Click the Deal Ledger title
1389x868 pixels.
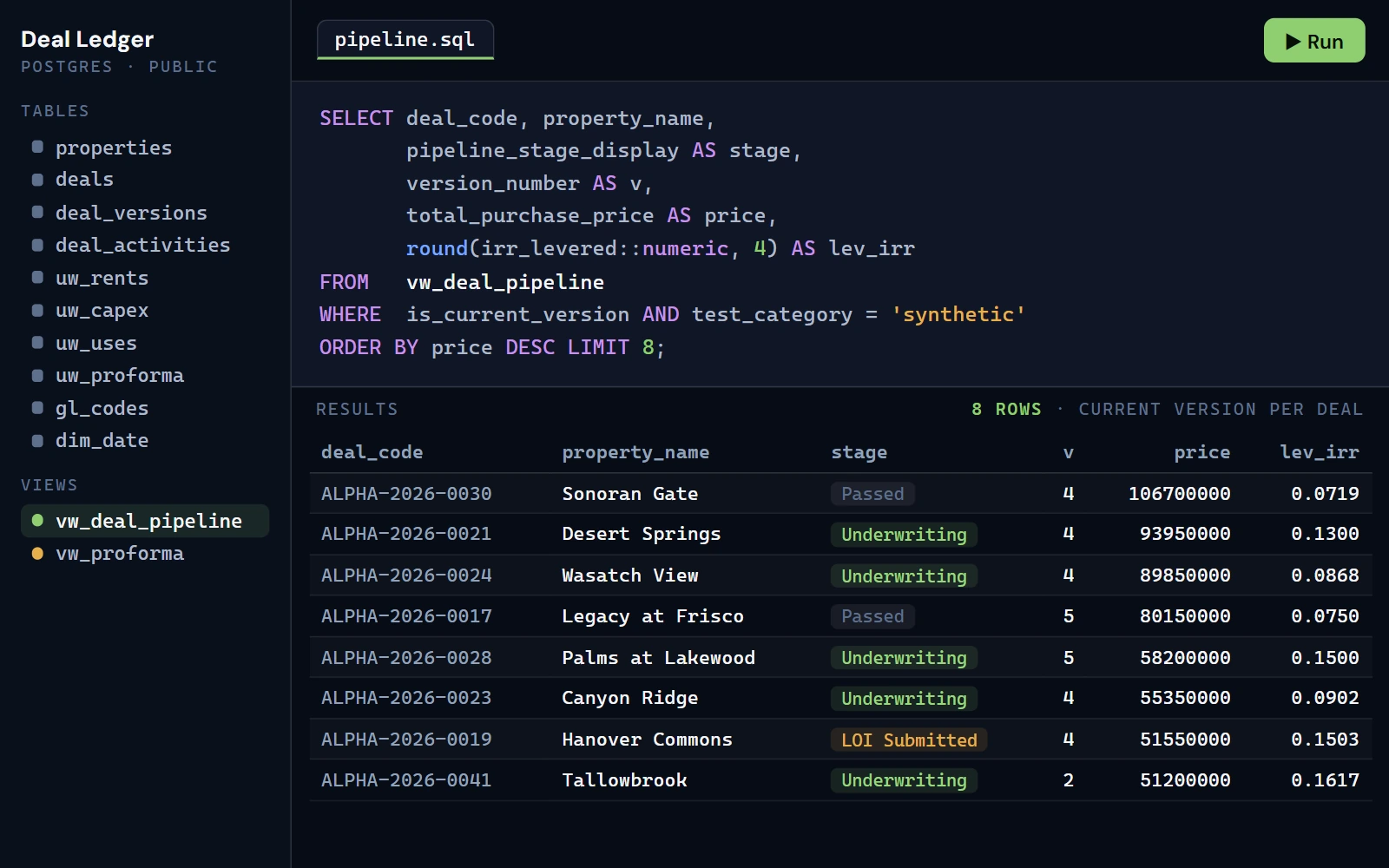(x=87, y=39)
